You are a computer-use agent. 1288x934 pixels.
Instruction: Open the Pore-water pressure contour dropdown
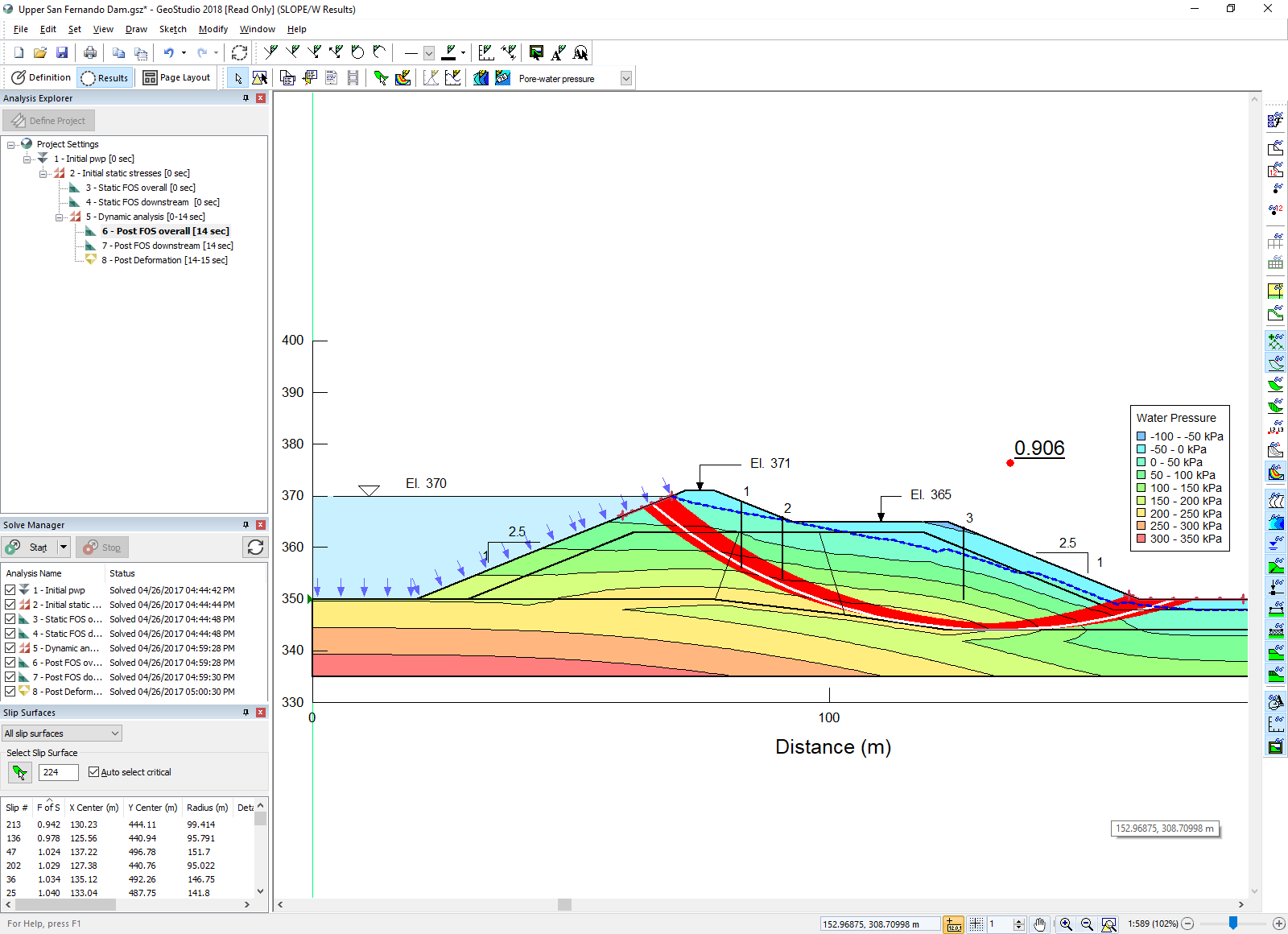(x=625, y=78)
